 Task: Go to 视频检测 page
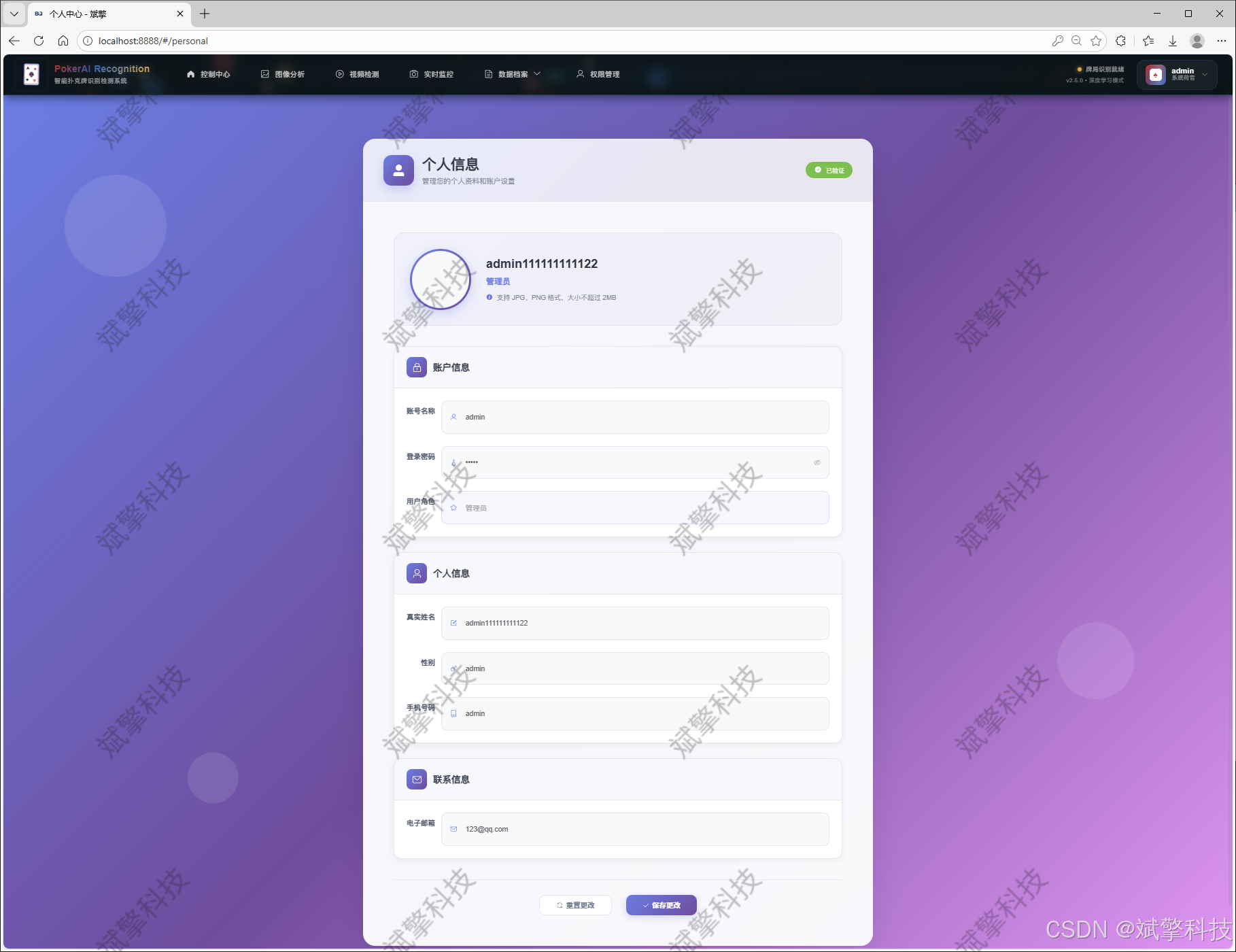click(x=358, y=74)
